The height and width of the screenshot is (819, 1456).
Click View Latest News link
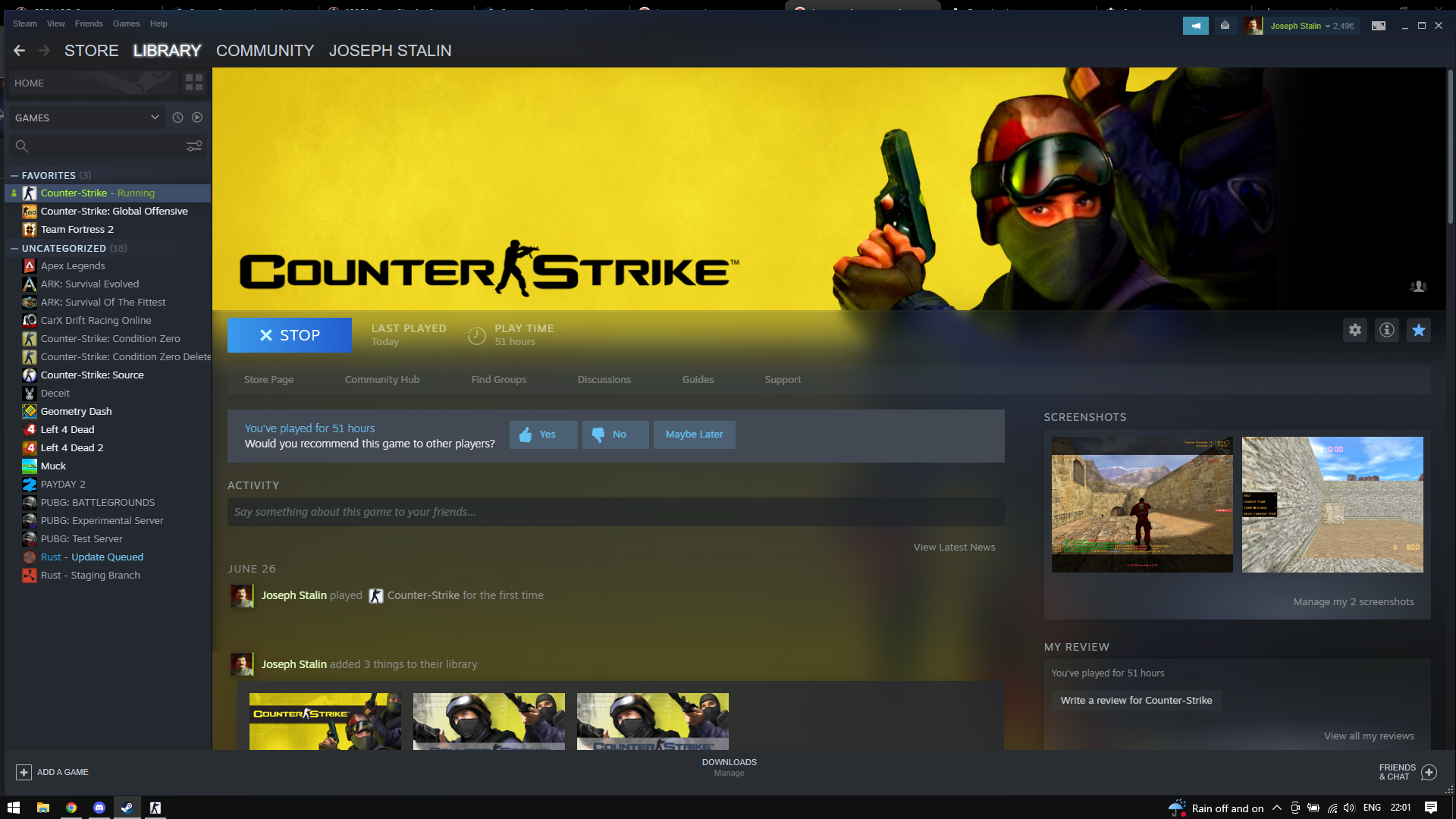pyautogui.click(x=954, y=547)
